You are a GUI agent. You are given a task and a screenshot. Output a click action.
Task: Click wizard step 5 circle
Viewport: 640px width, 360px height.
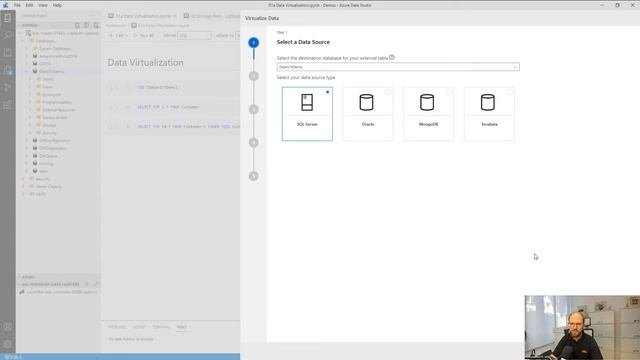coord(253,176)
